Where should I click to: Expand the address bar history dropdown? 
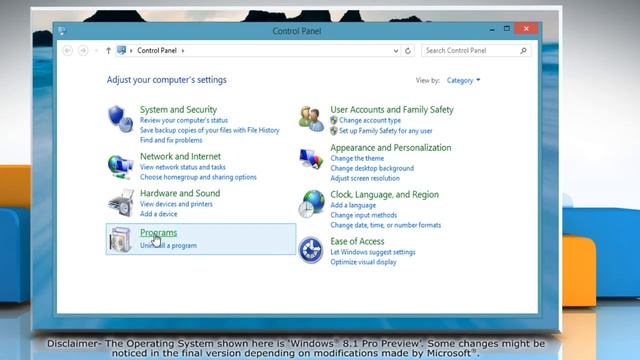click(x=396, y=51)
